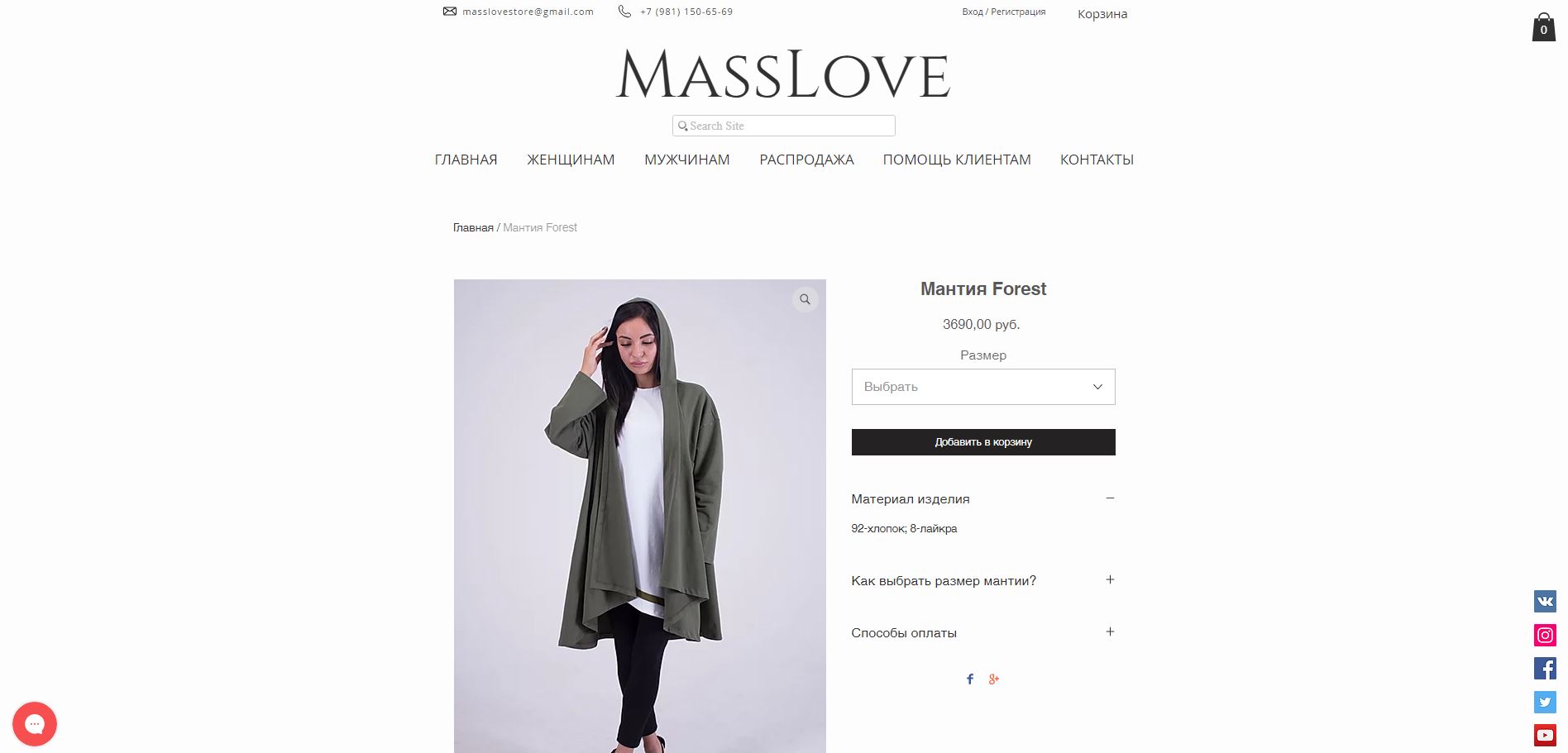Click the Search Site input field
The image size is (1568, 753).
(784, 126)
